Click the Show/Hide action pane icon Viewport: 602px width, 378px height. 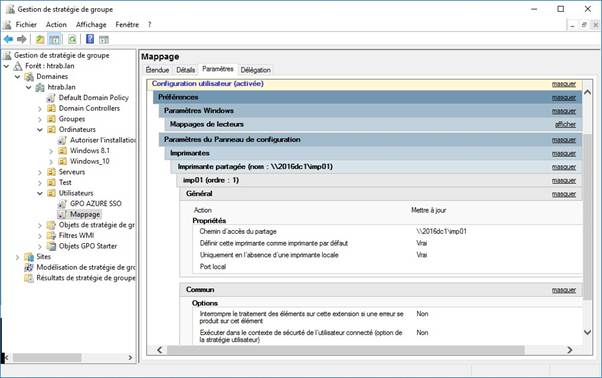tap(104, 39)
